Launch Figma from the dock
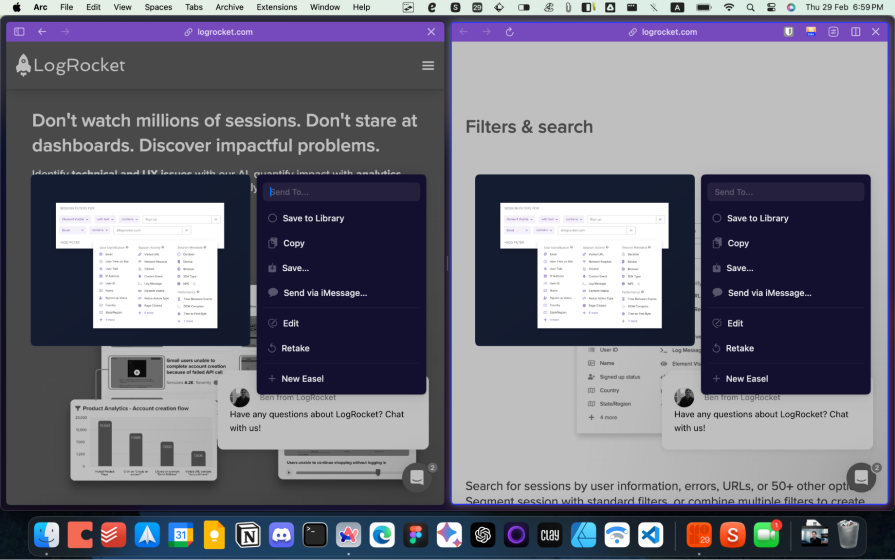Screen dimensions: 895x560 pos(415,535)
